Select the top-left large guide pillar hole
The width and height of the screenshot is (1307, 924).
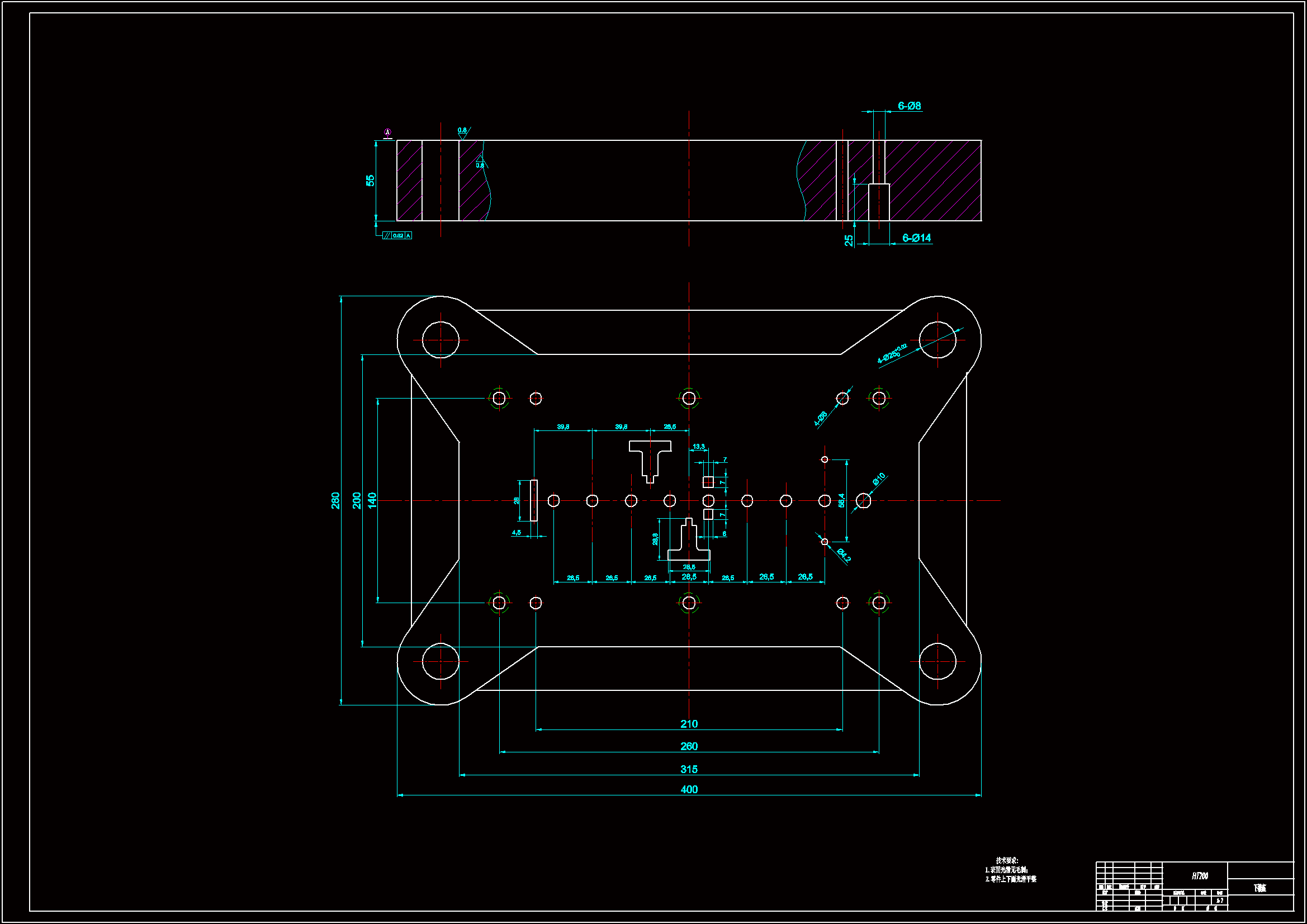pos(440,340)
